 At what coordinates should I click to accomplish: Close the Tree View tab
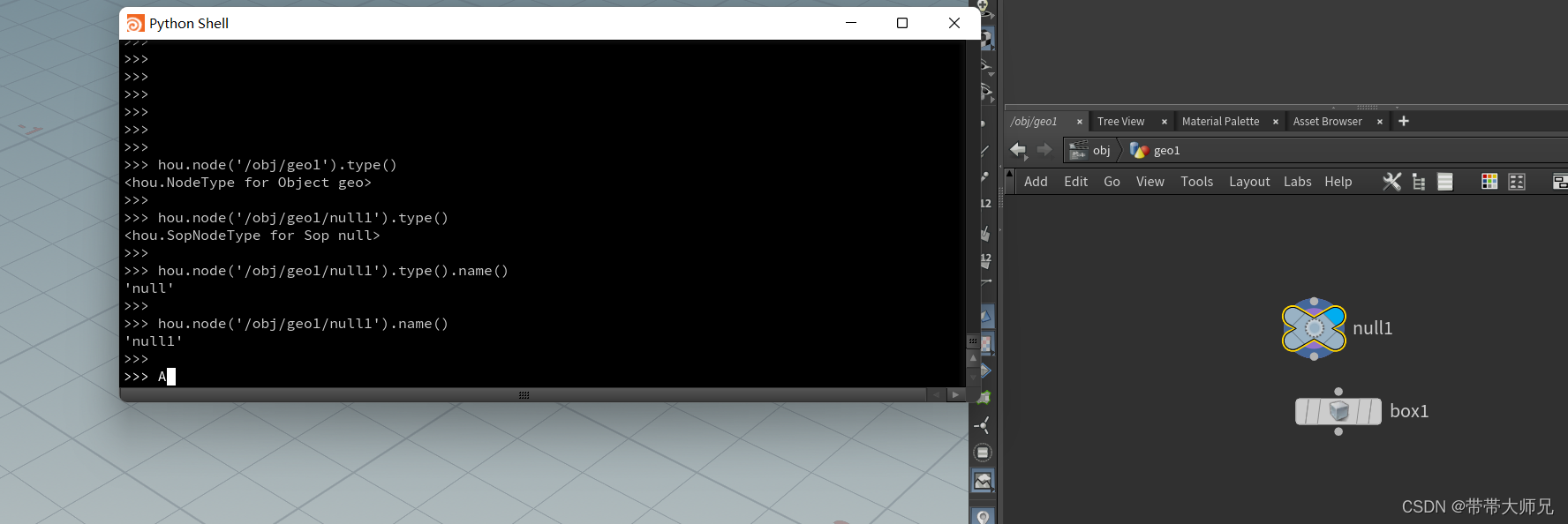click(x=1164, y=122)
